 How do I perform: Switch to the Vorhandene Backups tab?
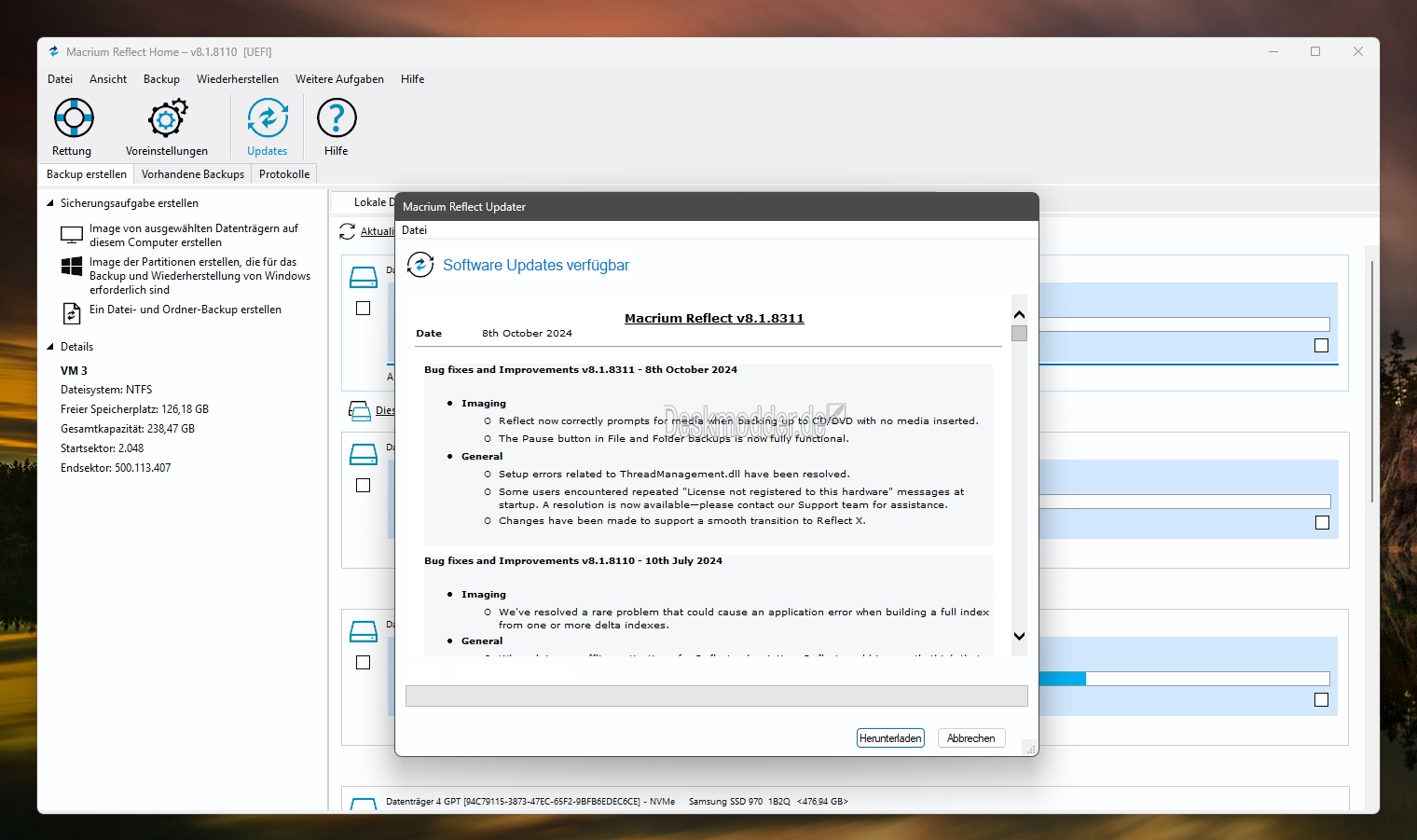click(x=193, y=174)
